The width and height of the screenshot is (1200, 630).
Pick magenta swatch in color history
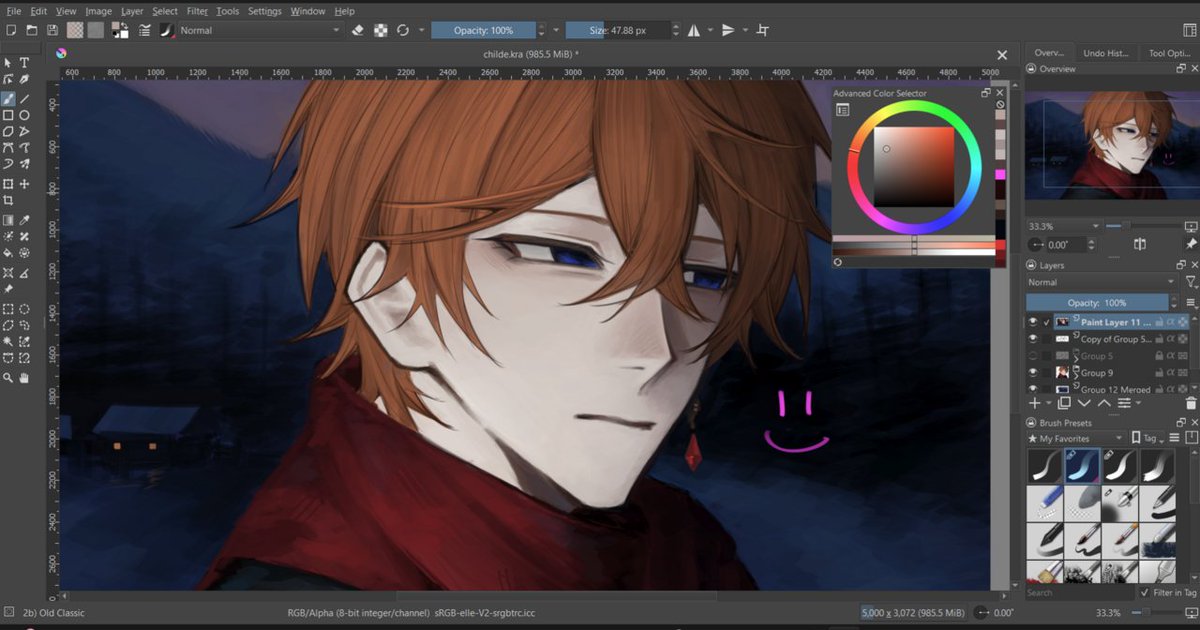coord(1000,174)
